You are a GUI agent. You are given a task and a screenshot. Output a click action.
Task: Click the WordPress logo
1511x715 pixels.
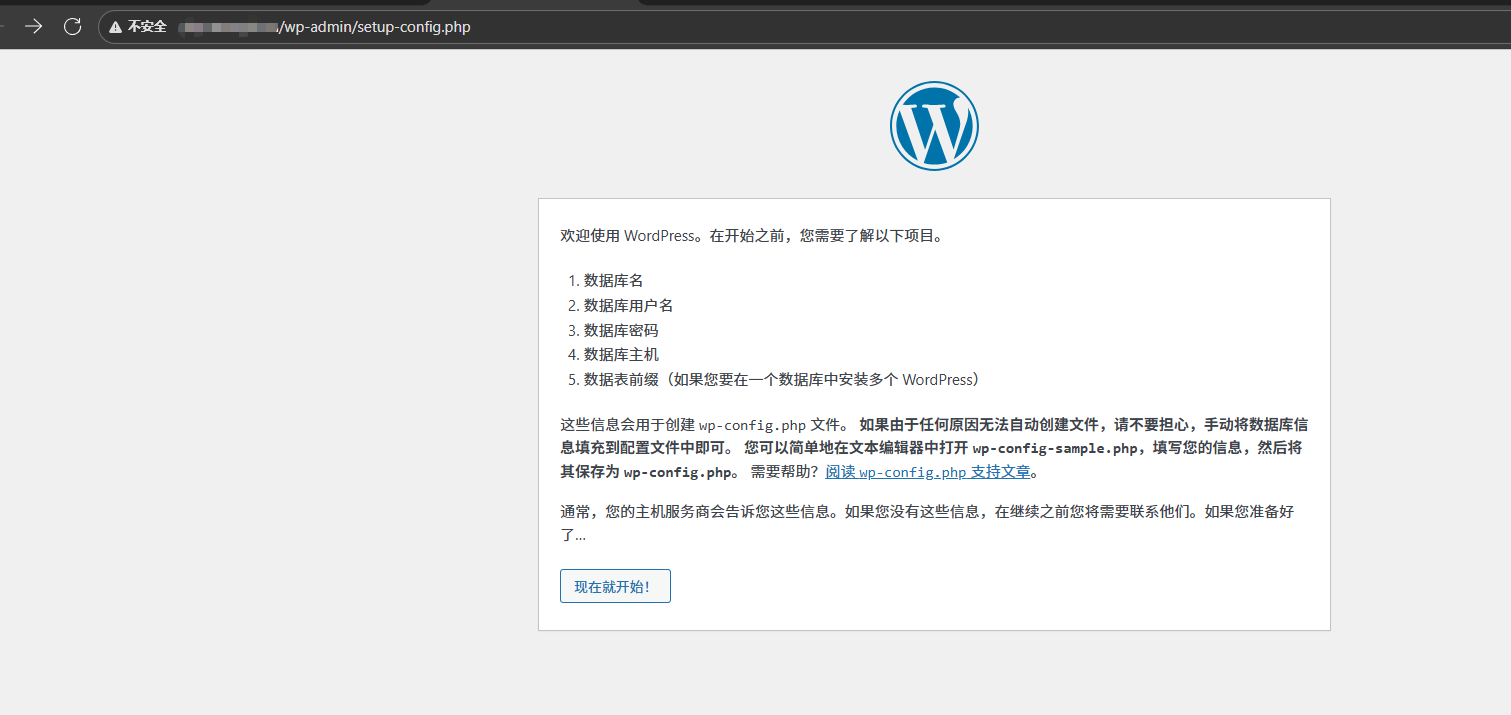[x=934, y=125]
